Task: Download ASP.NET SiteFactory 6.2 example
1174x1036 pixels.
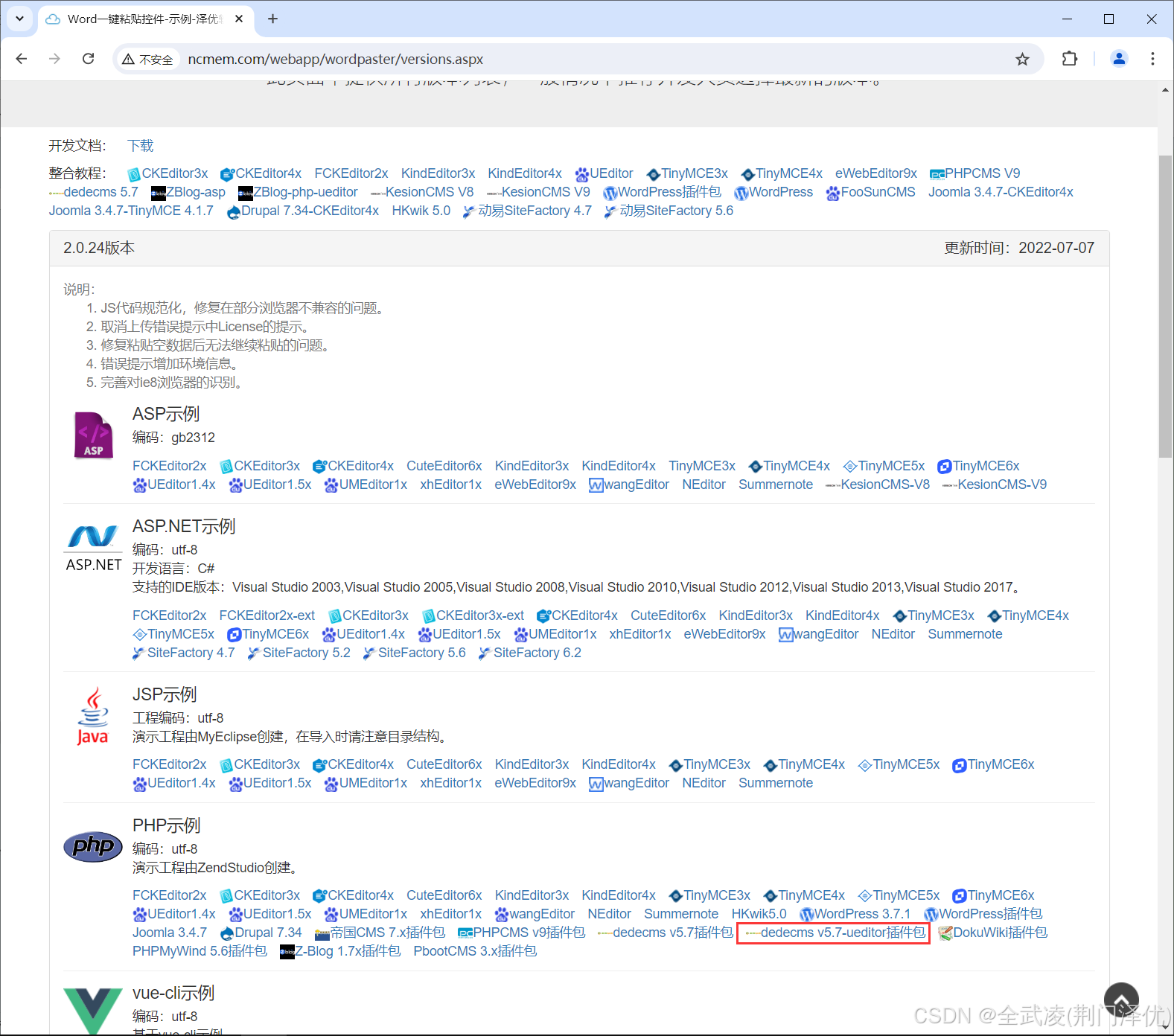Action: (x=529, y=653)
